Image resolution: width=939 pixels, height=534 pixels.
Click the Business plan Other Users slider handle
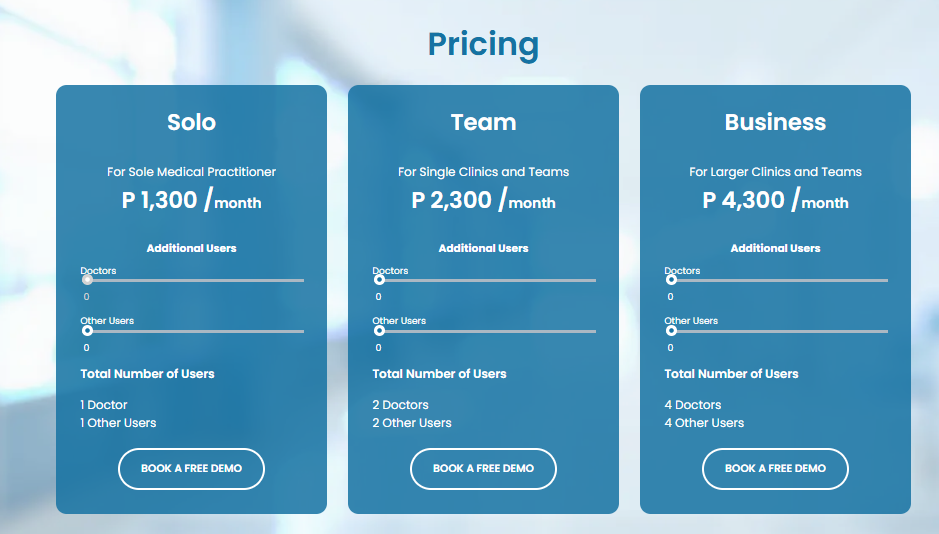pyautogui.click(x=671, y=330)
